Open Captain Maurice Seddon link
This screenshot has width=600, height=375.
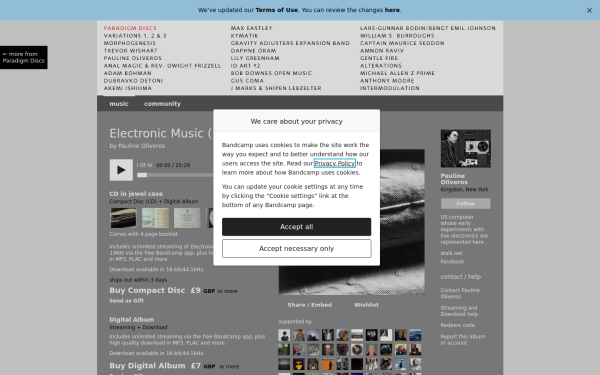(x=402, y=43)
